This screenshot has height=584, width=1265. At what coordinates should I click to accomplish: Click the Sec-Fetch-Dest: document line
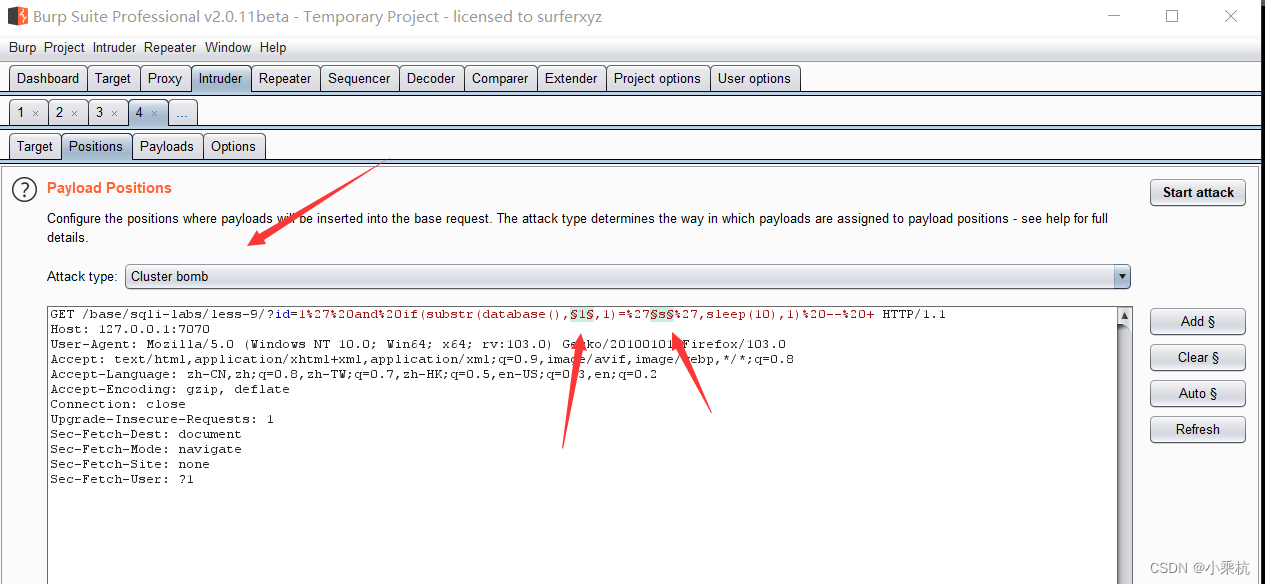146,434
